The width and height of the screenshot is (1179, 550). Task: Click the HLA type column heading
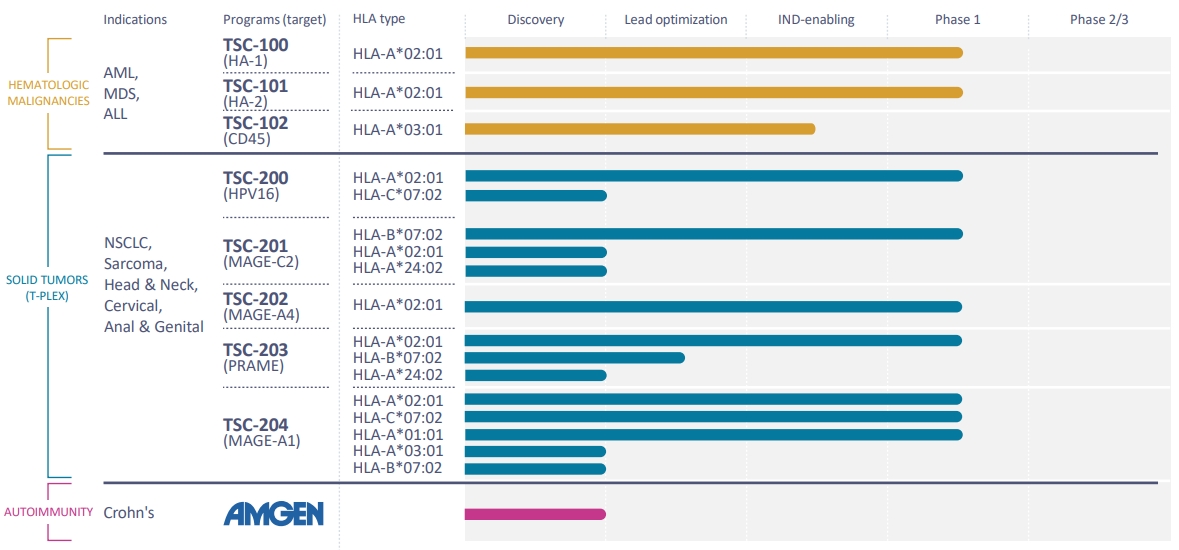[x=379, y=20]
